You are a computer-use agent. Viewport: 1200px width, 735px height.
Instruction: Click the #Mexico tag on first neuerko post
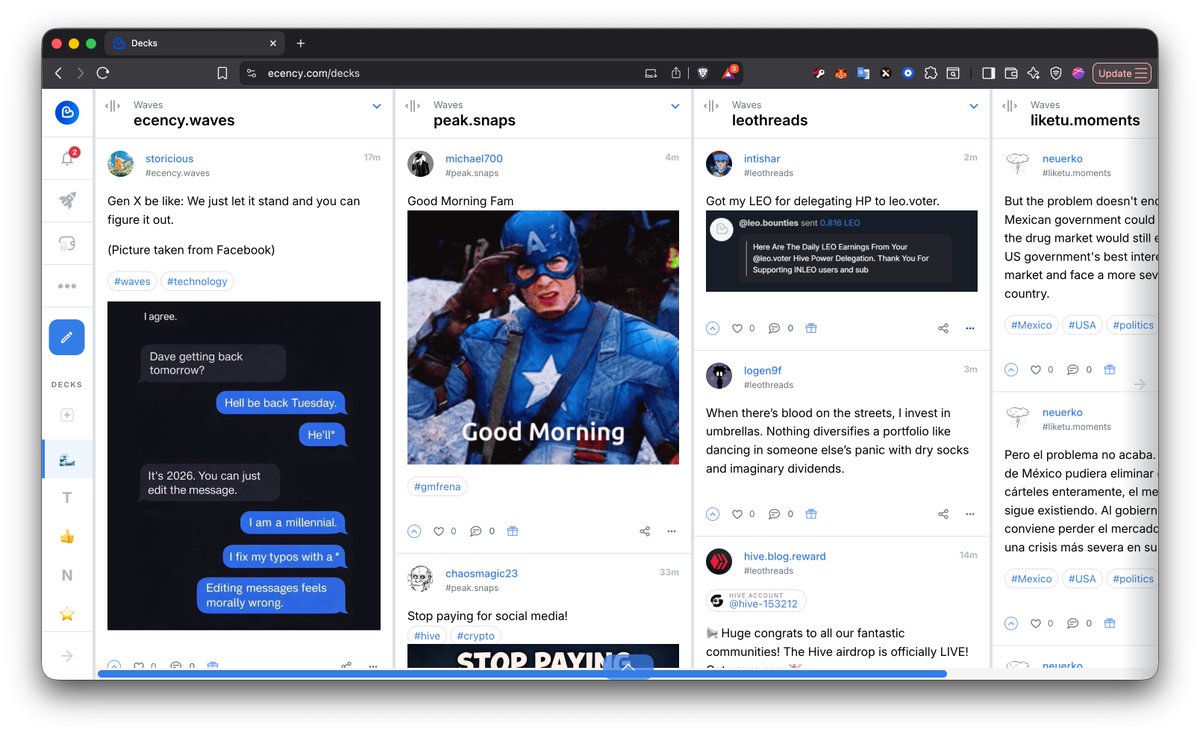pos(1032,325)
